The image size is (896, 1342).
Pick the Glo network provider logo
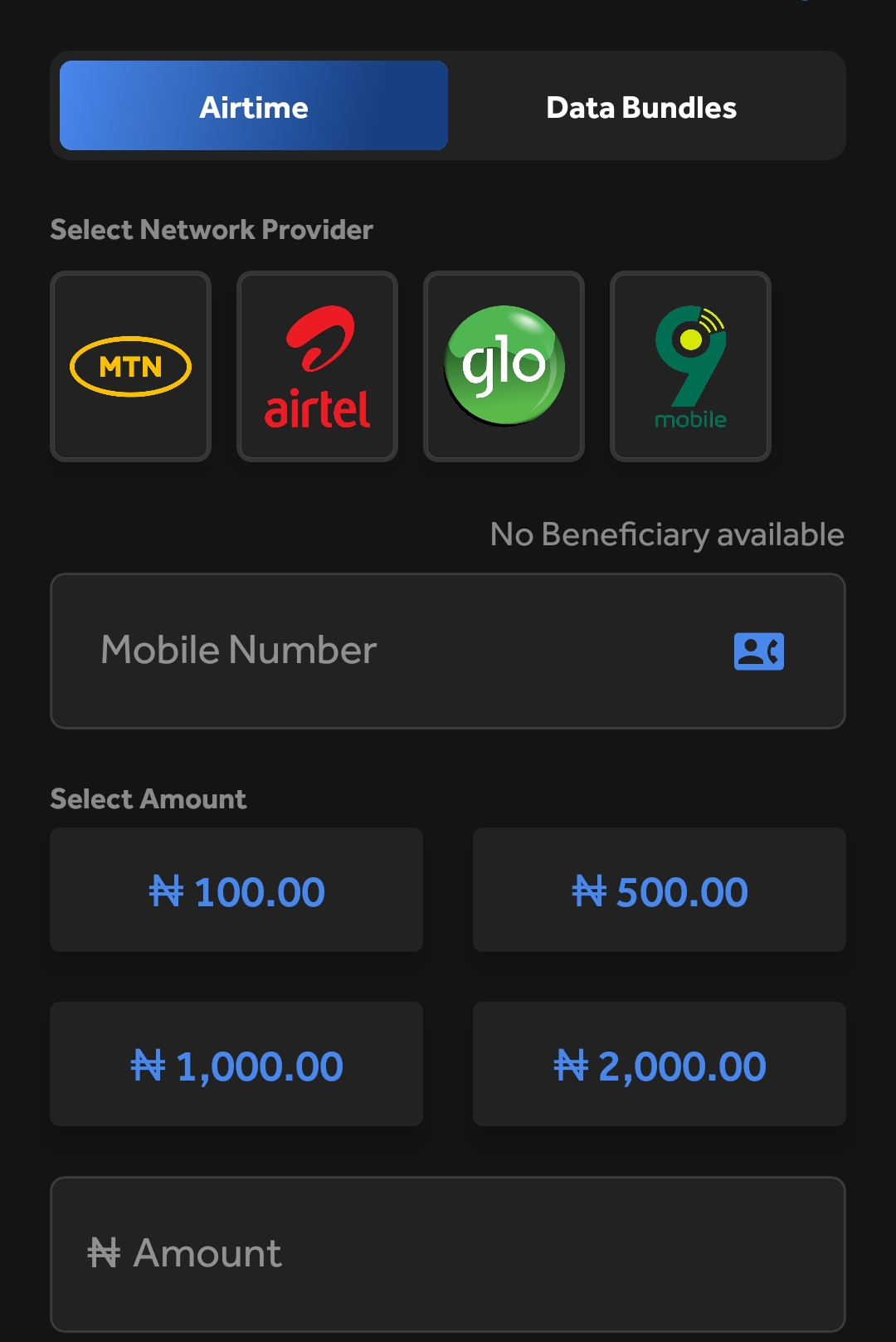(504, 366)
